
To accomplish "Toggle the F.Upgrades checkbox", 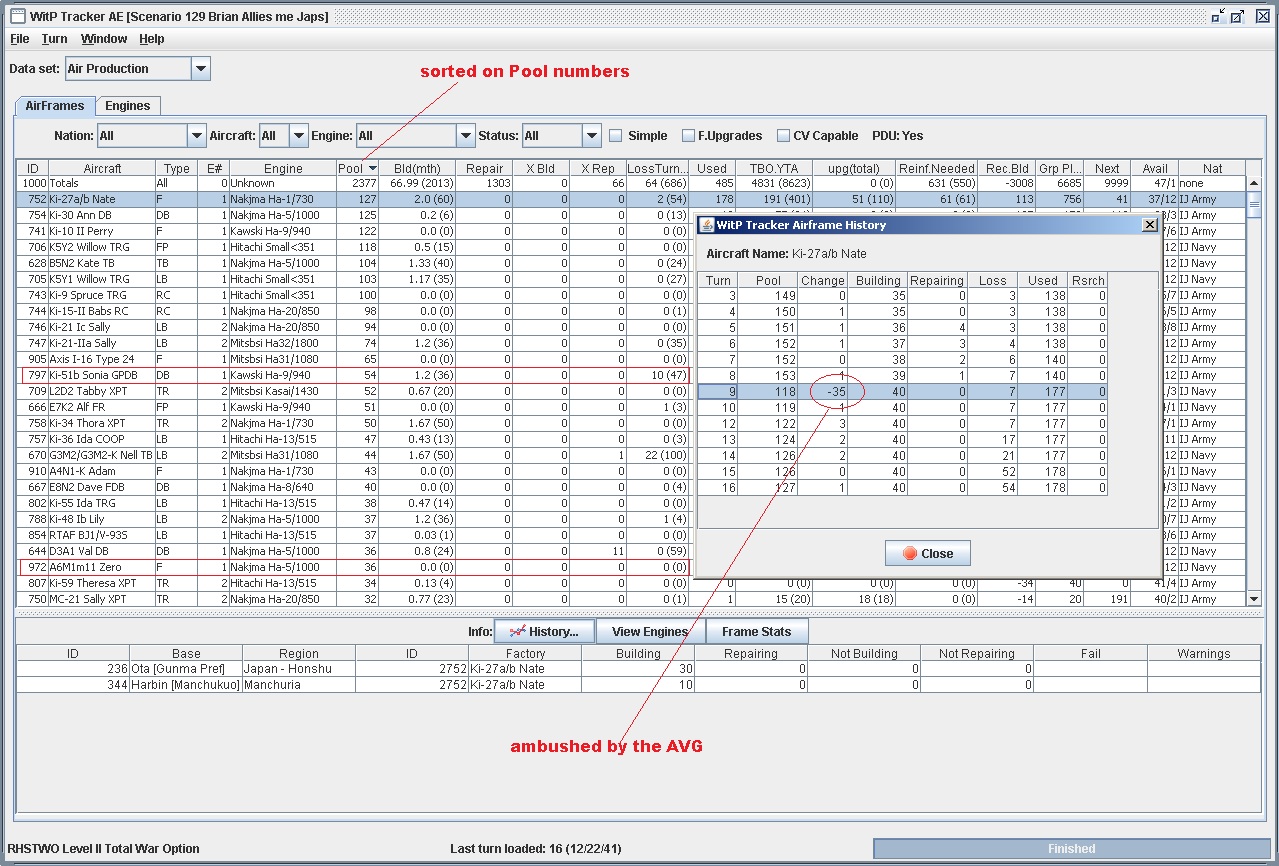I will (x=688, y=136).
